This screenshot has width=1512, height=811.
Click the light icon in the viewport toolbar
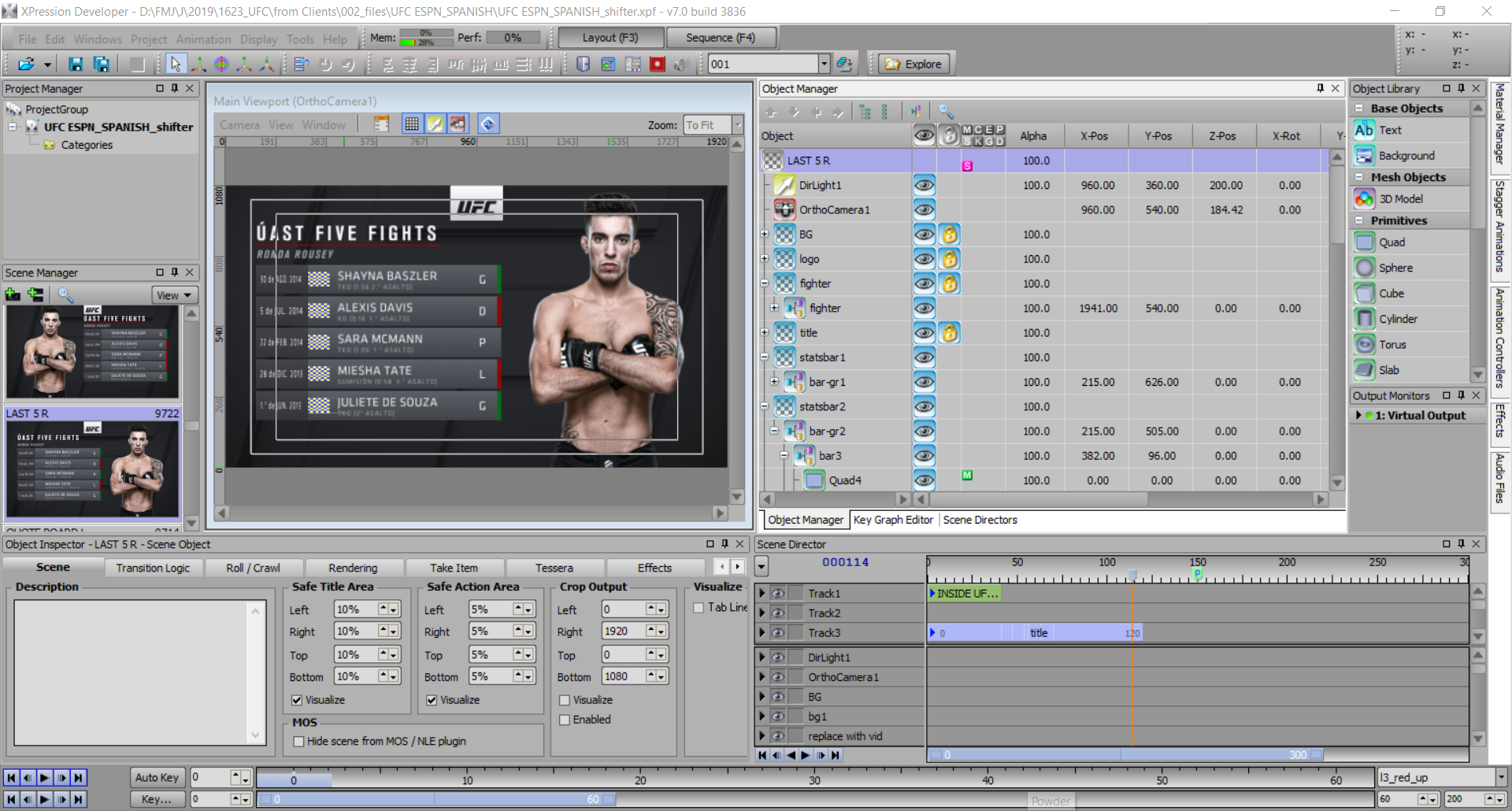pyautogui.click(x=435, y=124)
